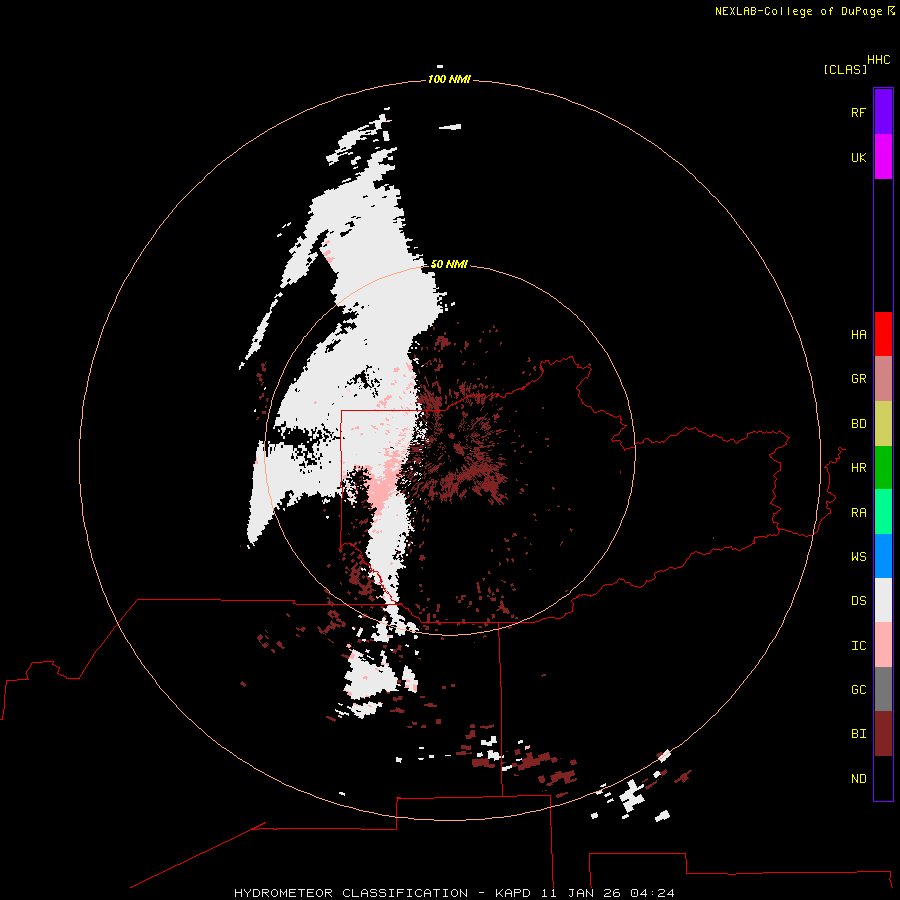The height and width of the screenshot is (900, 900).
Task: Choose the WS blue legend swatch
Action: point(883,556)
